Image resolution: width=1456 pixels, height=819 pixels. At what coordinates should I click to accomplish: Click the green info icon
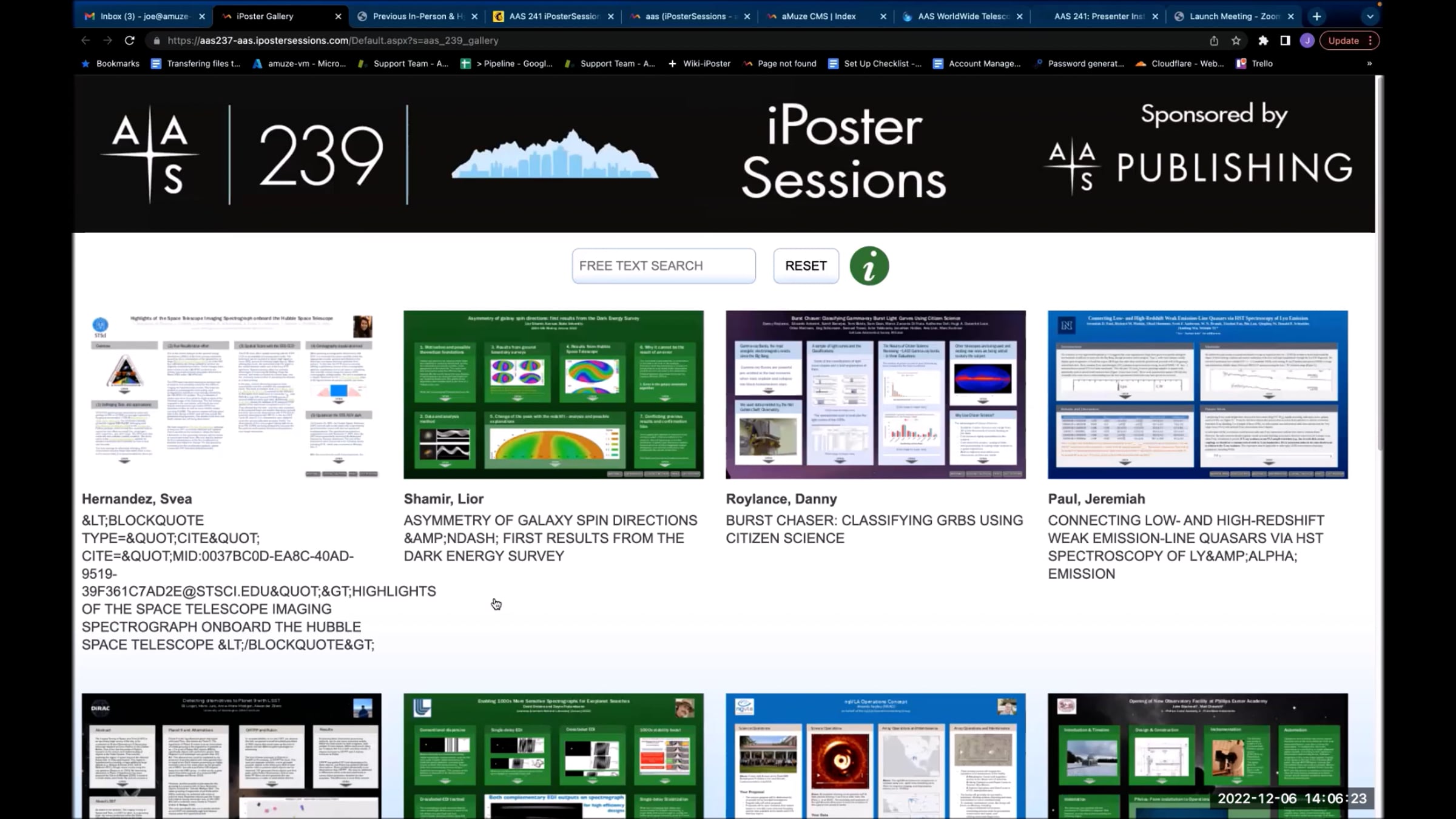869,266
